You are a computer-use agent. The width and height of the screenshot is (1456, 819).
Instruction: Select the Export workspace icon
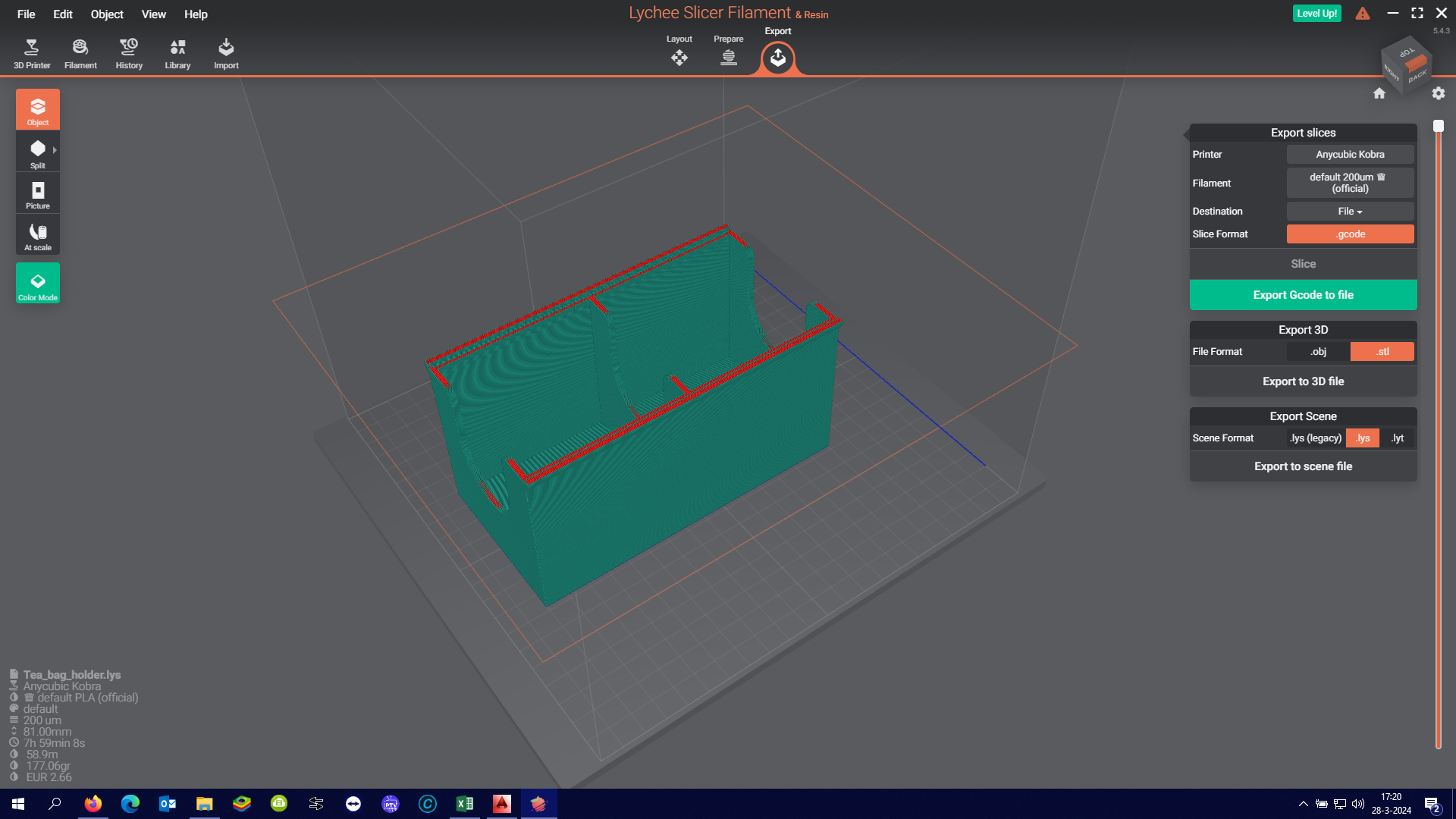[778, 58]
